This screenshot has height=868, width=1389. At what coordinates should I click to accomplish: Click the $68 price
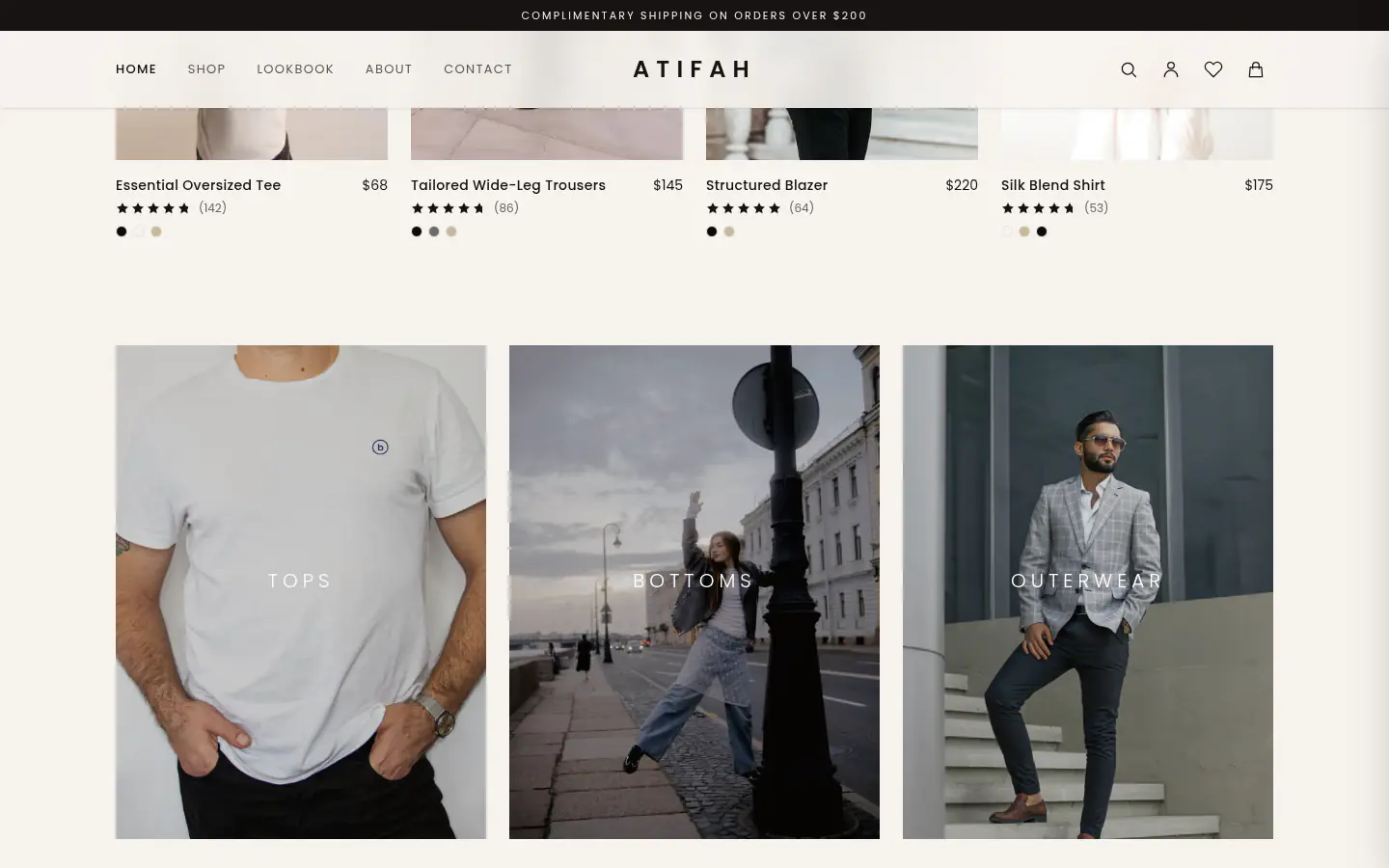coord(375,185)
